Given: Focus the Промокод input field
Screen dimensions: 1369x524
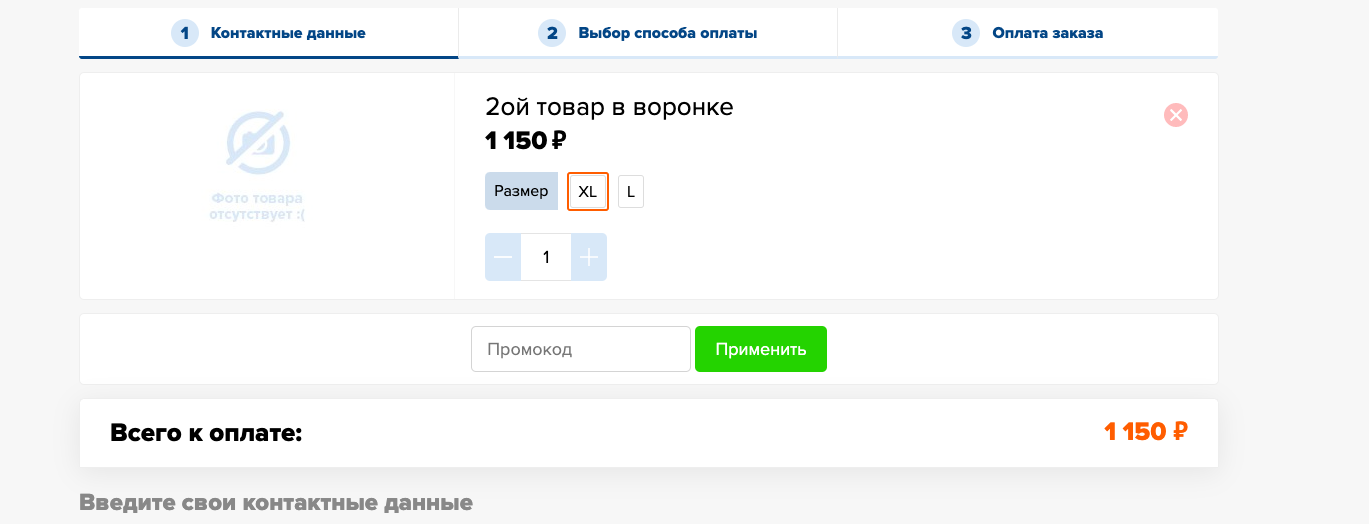Looking at the screenshot, I should (580, 349).
